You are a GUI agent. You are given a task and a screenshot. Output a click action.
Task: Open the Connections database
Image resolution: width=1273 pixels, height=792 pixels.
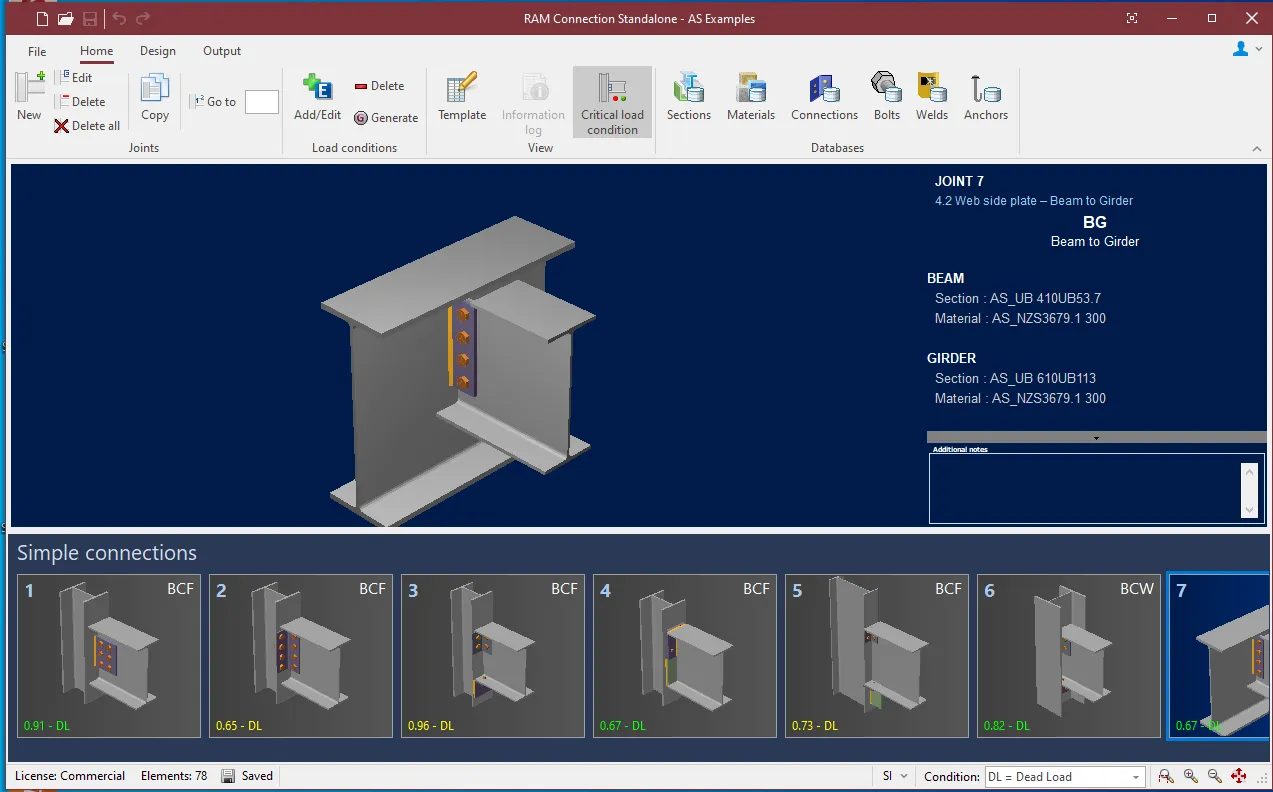pos(825,96)
